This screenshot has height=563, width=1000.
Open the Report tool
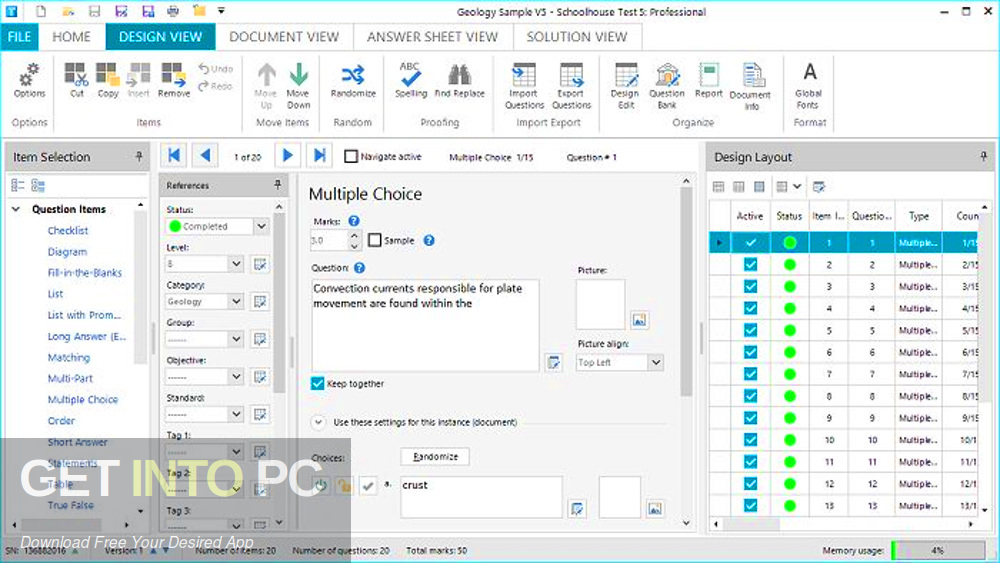tap(709, 81)
